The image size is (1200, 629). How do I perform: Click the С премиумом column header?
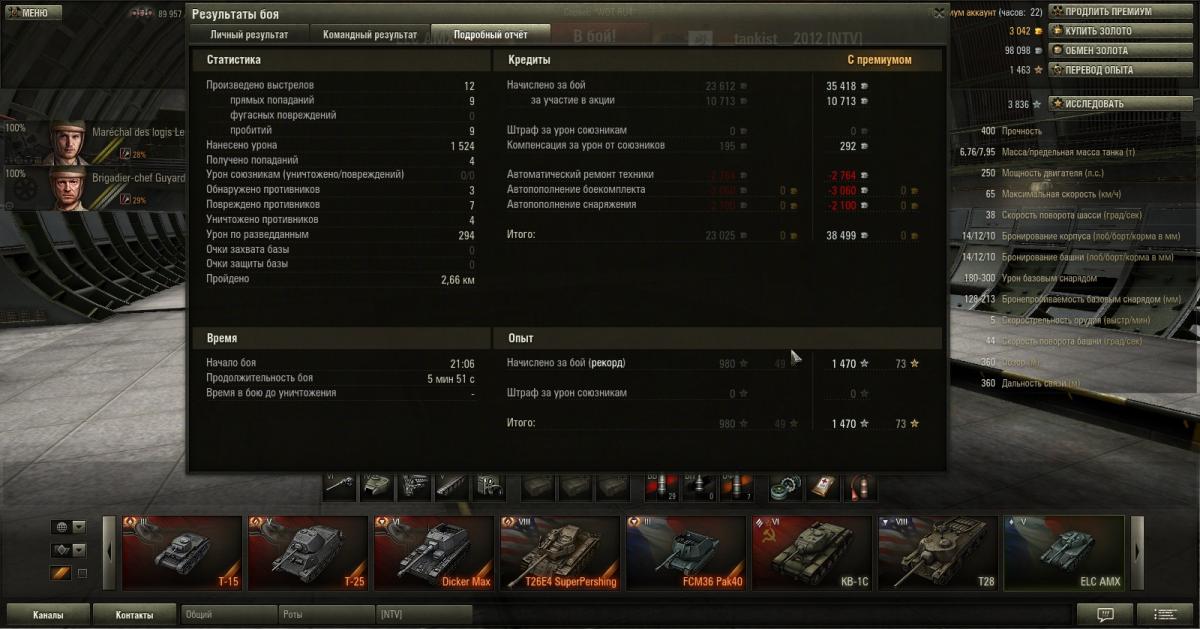[x=880, y=60]
